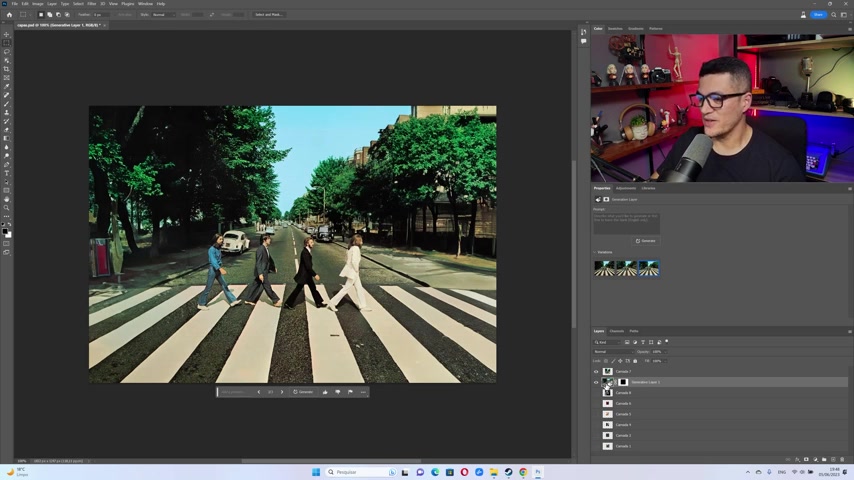Image resolution: width=854 pixels, height=480 pixels.
Task: Select the Clone Stamp tool
Action: (7, 113)
